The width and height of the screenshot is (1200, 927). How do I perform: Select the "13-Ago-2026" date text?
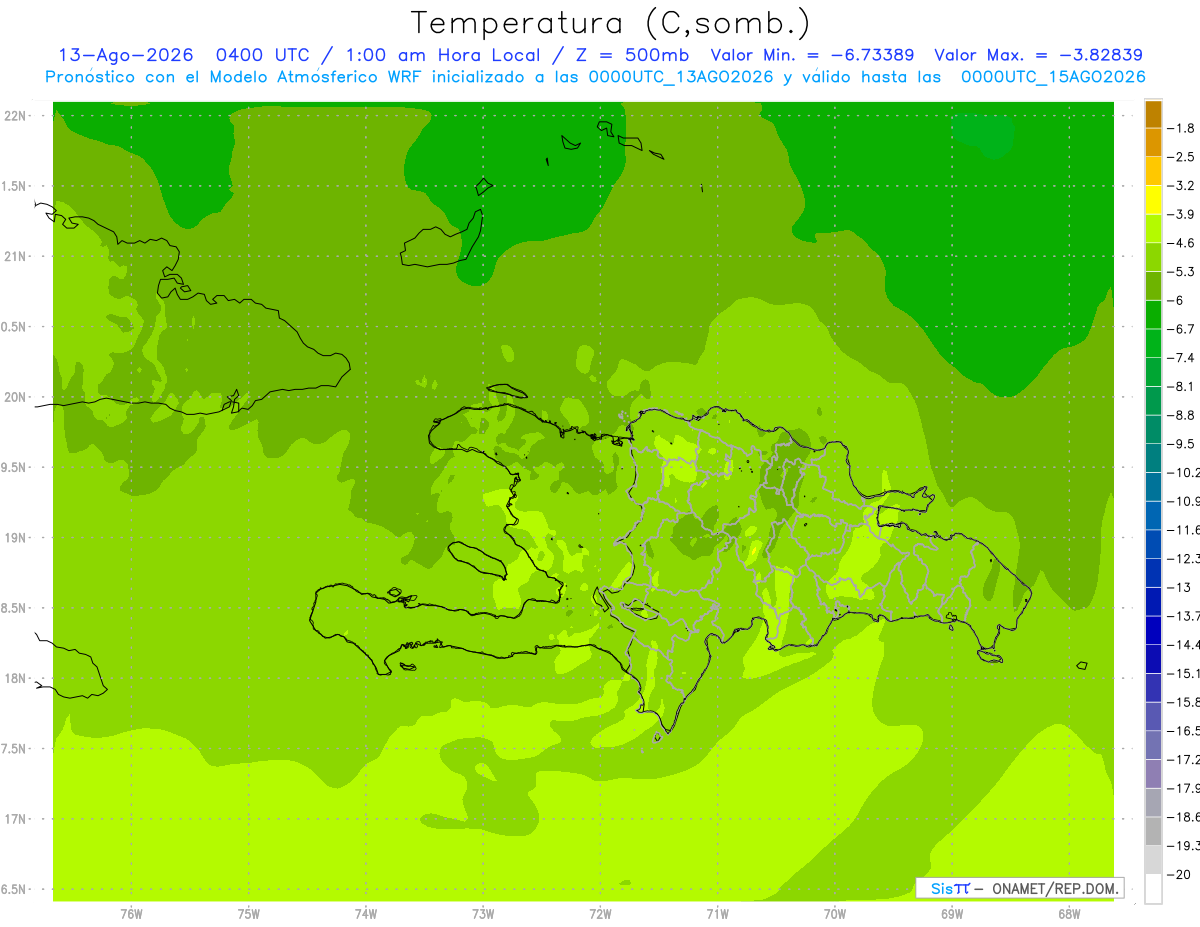point(126,55)
